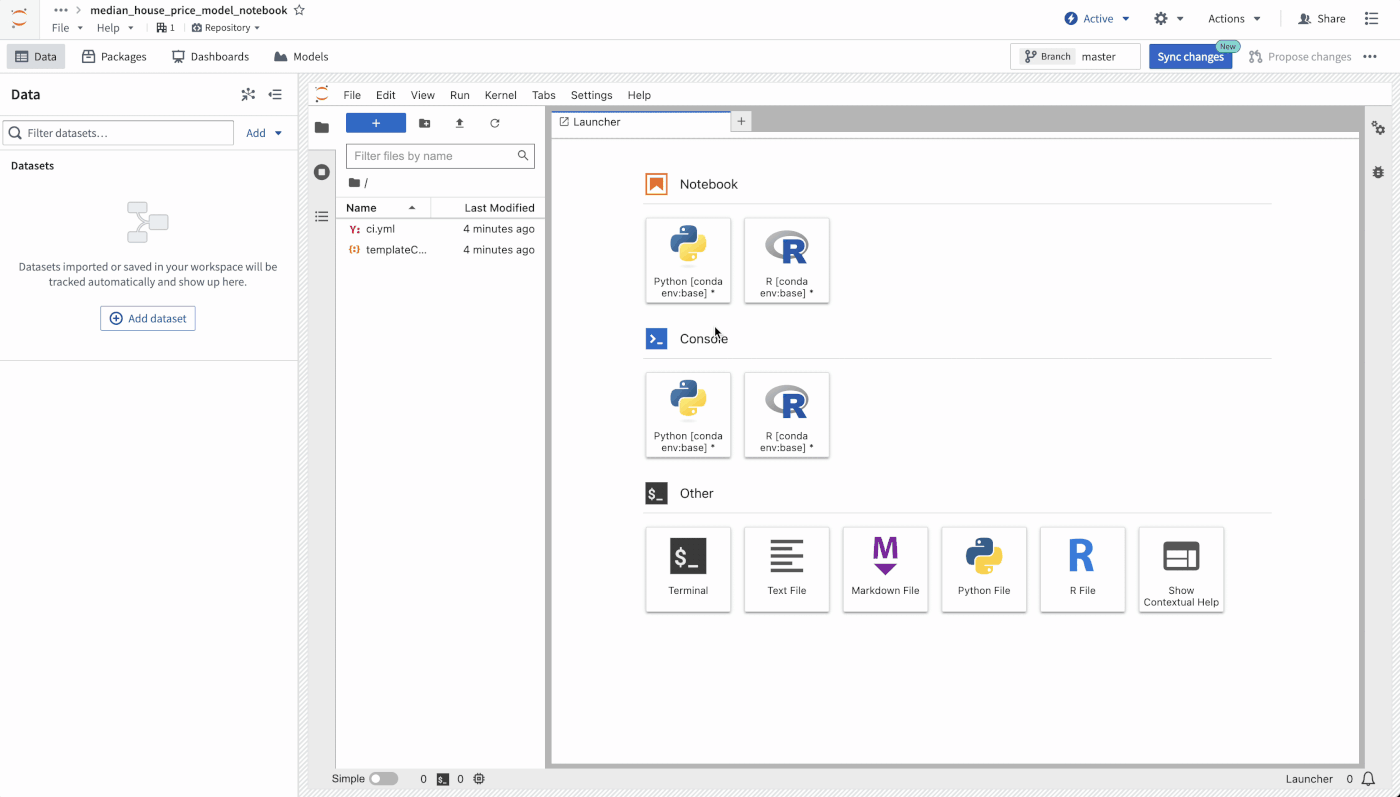
Task: Star the median_house_price_model_notebook title
Action: click(299, 10)
